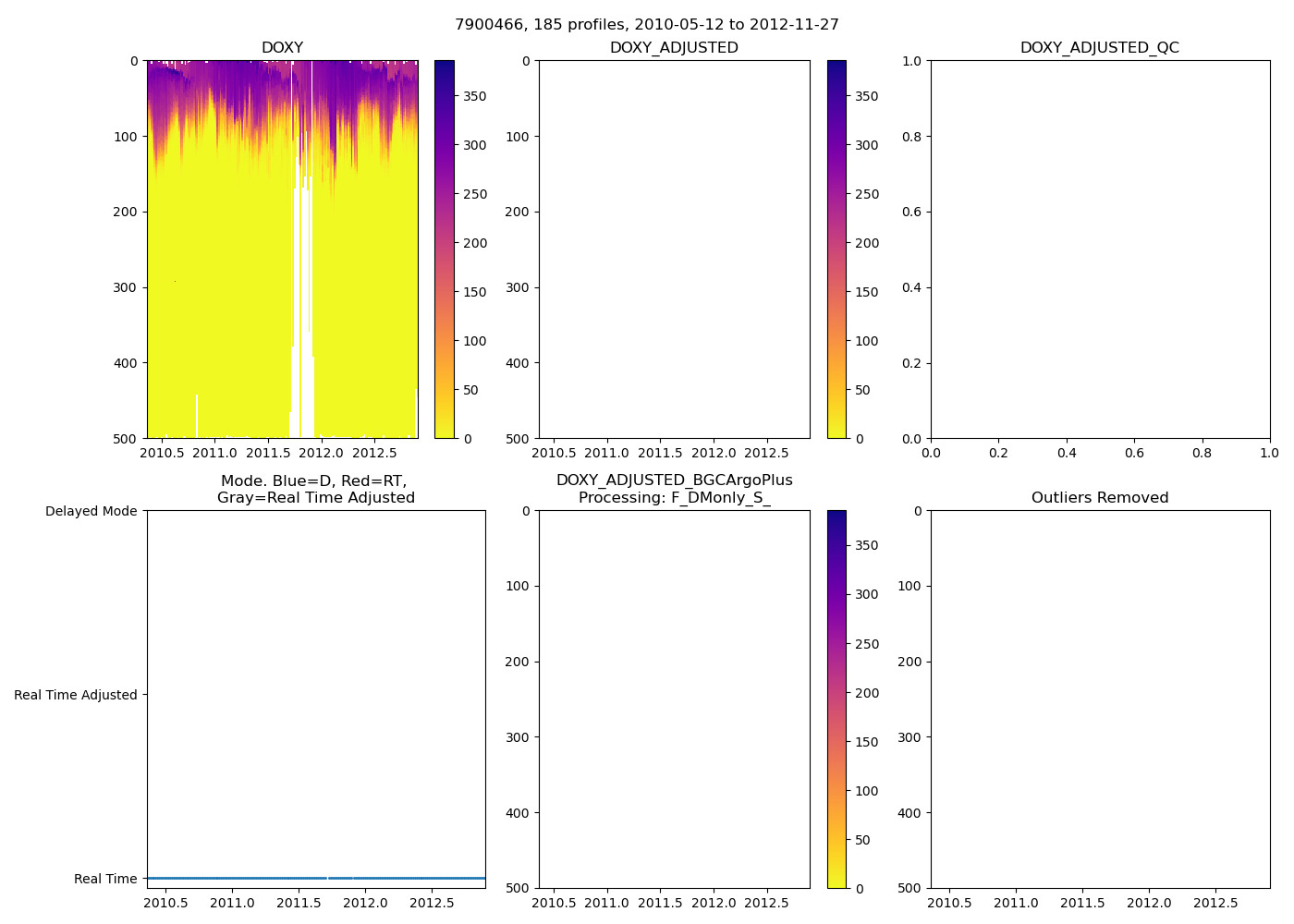This screenshot has width=1294, height=924.
Task: Select the DOXY plot title
Action: click(282, 48)
